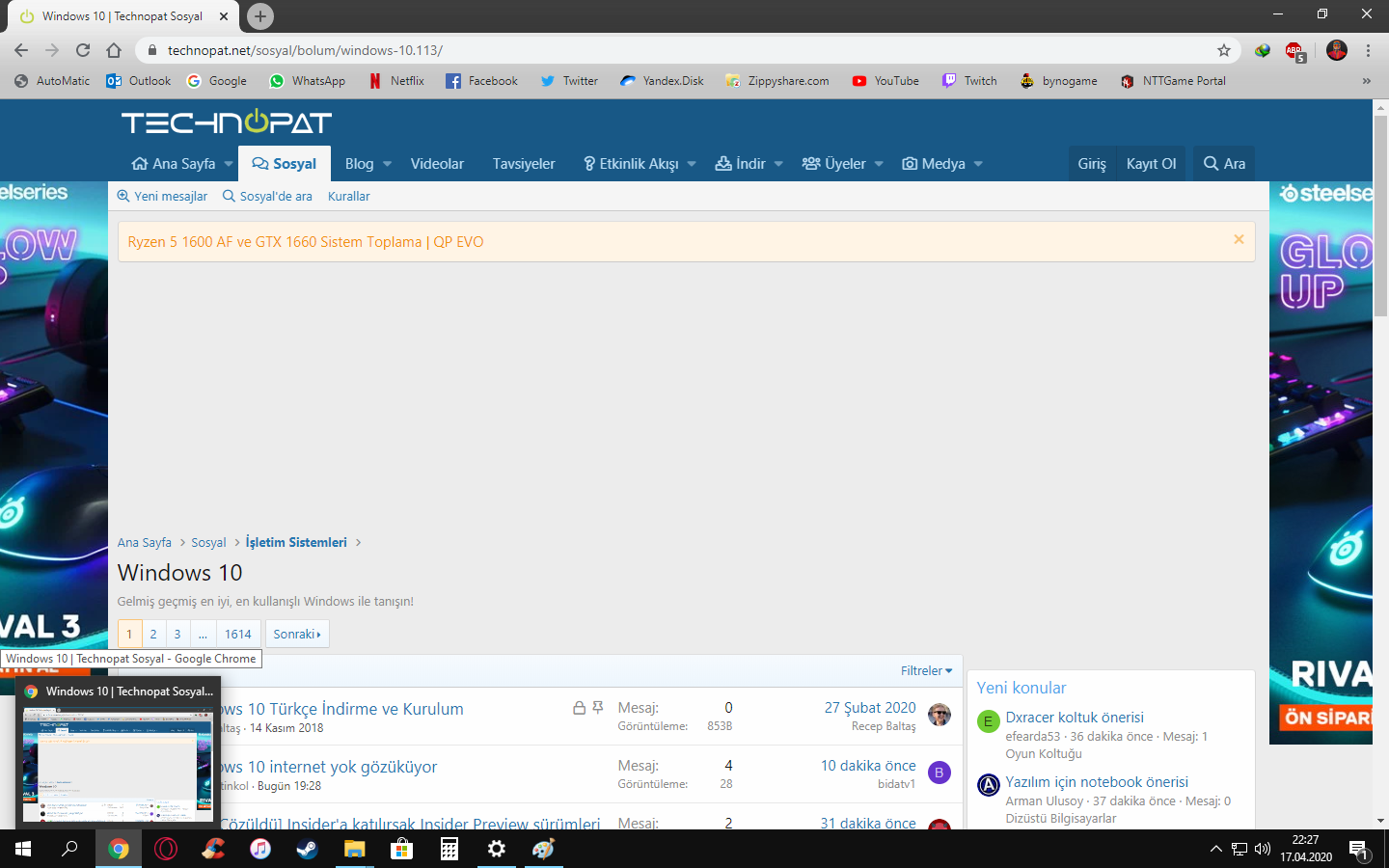The height and width of the screenshot is (868, 1389).
Task: Go to İşletim Sistemleri breadcrumb
Action: click(296, 542)
